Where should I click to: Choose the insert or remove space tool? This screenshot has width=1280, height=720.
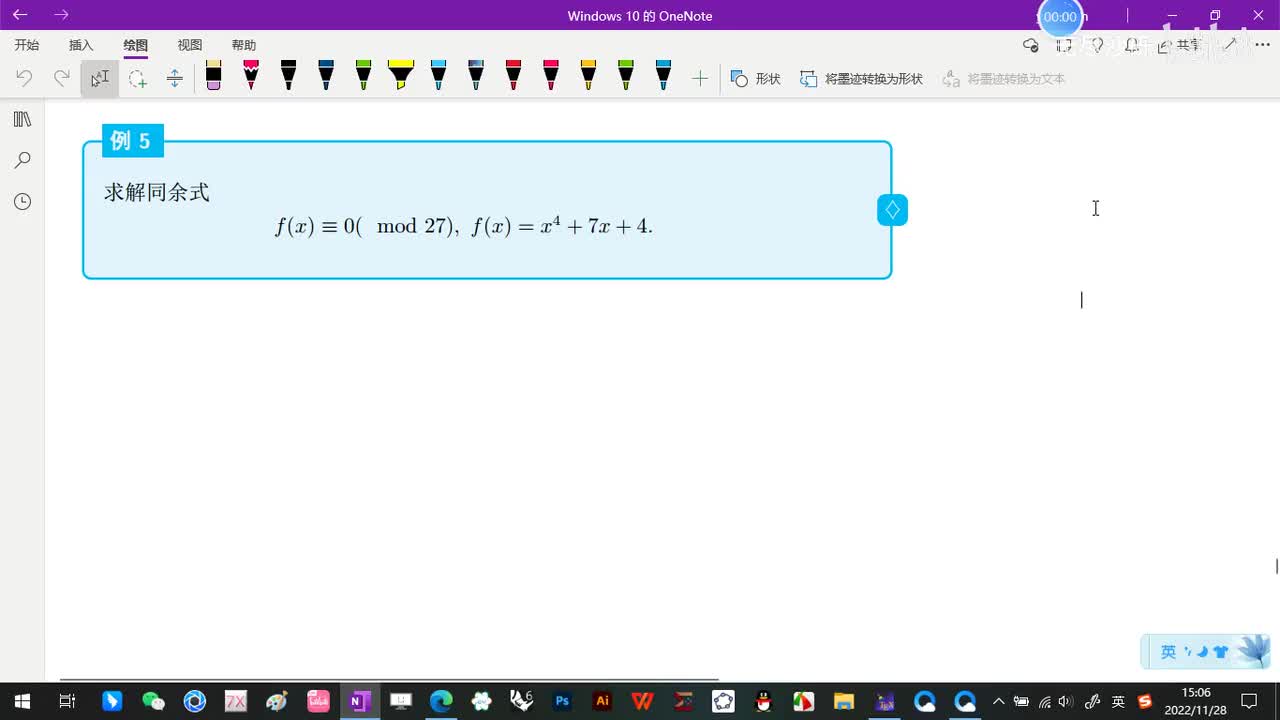(x=174, y=78)
